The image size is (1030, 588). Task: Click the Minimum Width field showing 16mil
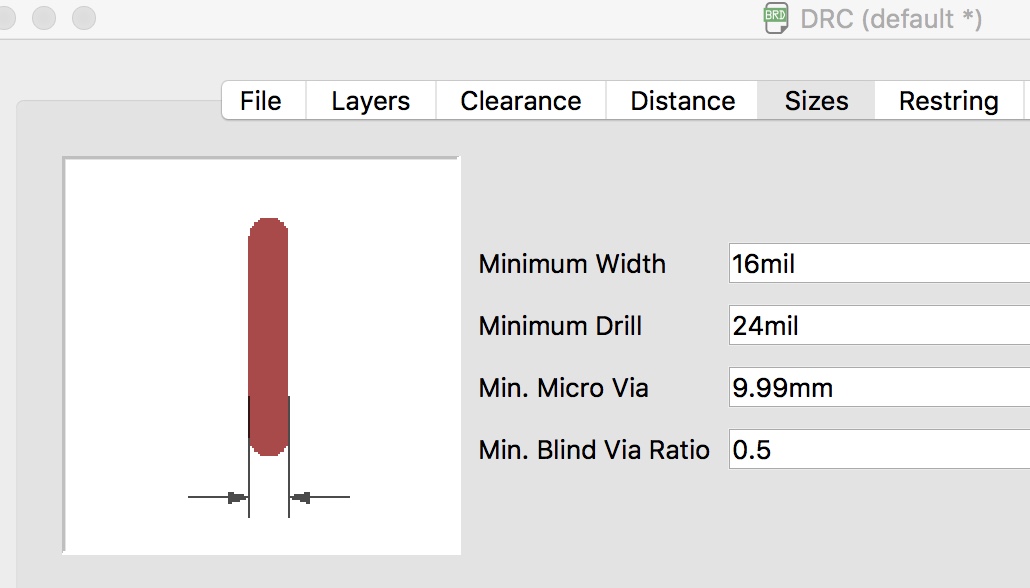[880, 265]
